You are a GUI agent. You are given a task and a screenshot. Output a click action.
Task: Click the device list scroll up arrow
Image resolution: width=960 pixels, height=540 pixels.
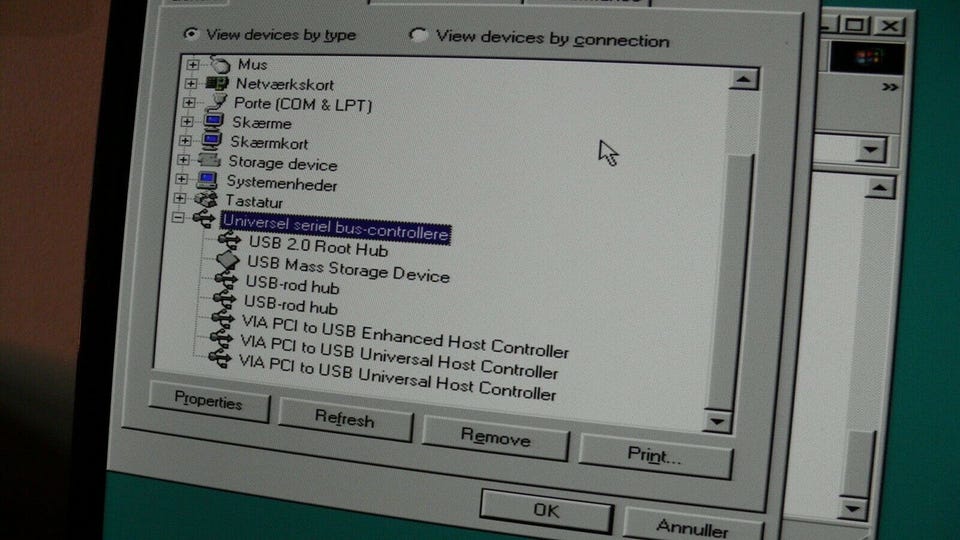[x=744, y=80]
